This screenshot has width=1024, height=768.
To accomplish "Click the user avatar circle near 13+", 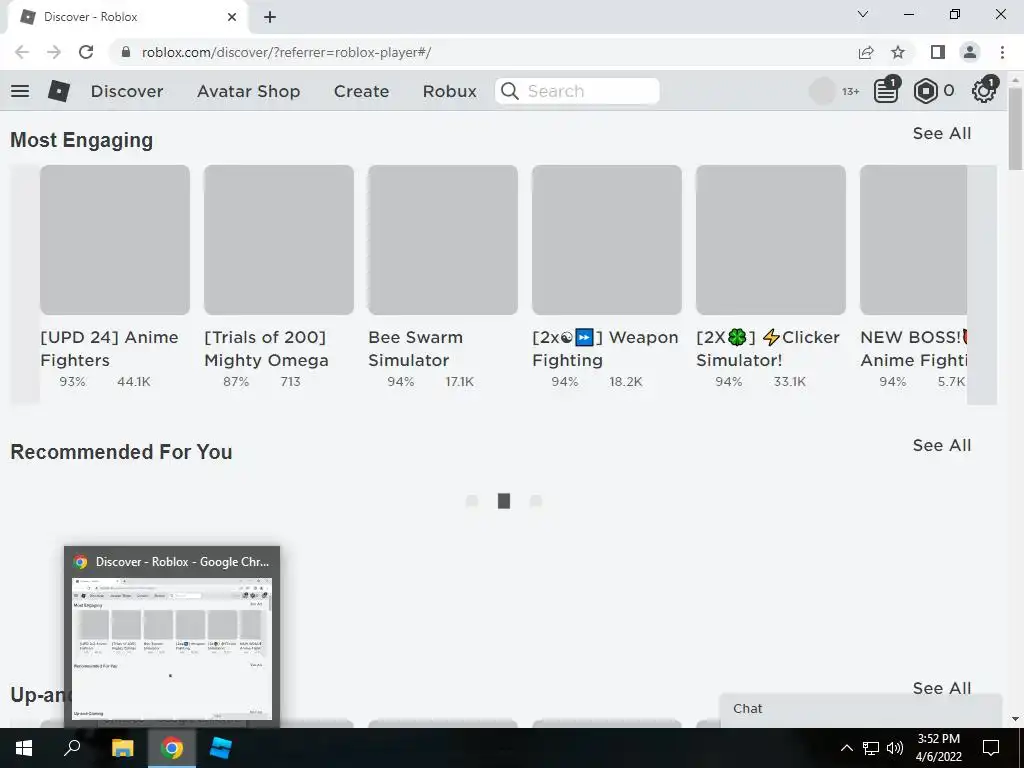I will [822, 91].
